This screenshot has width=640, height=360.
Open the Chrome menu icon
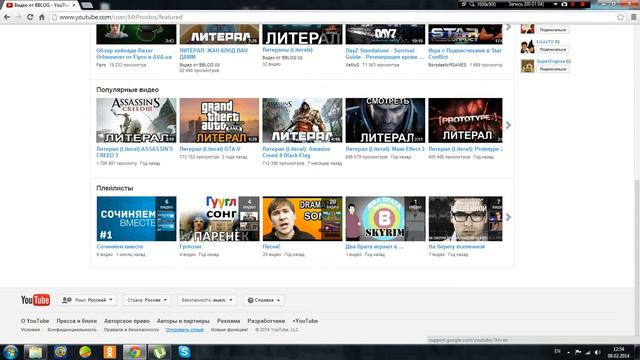click(633, 17)
